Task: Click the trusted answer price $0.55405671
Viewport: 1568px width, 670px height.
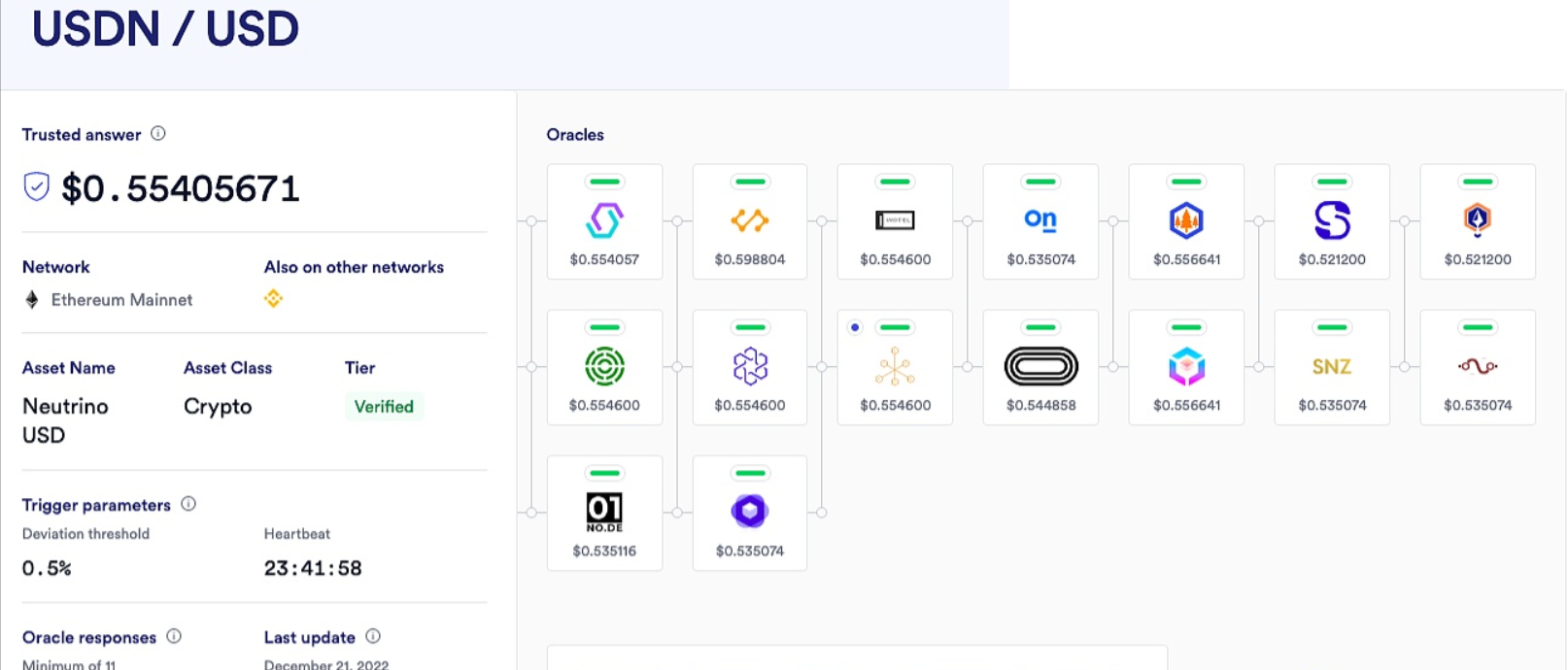Action: 181,188
